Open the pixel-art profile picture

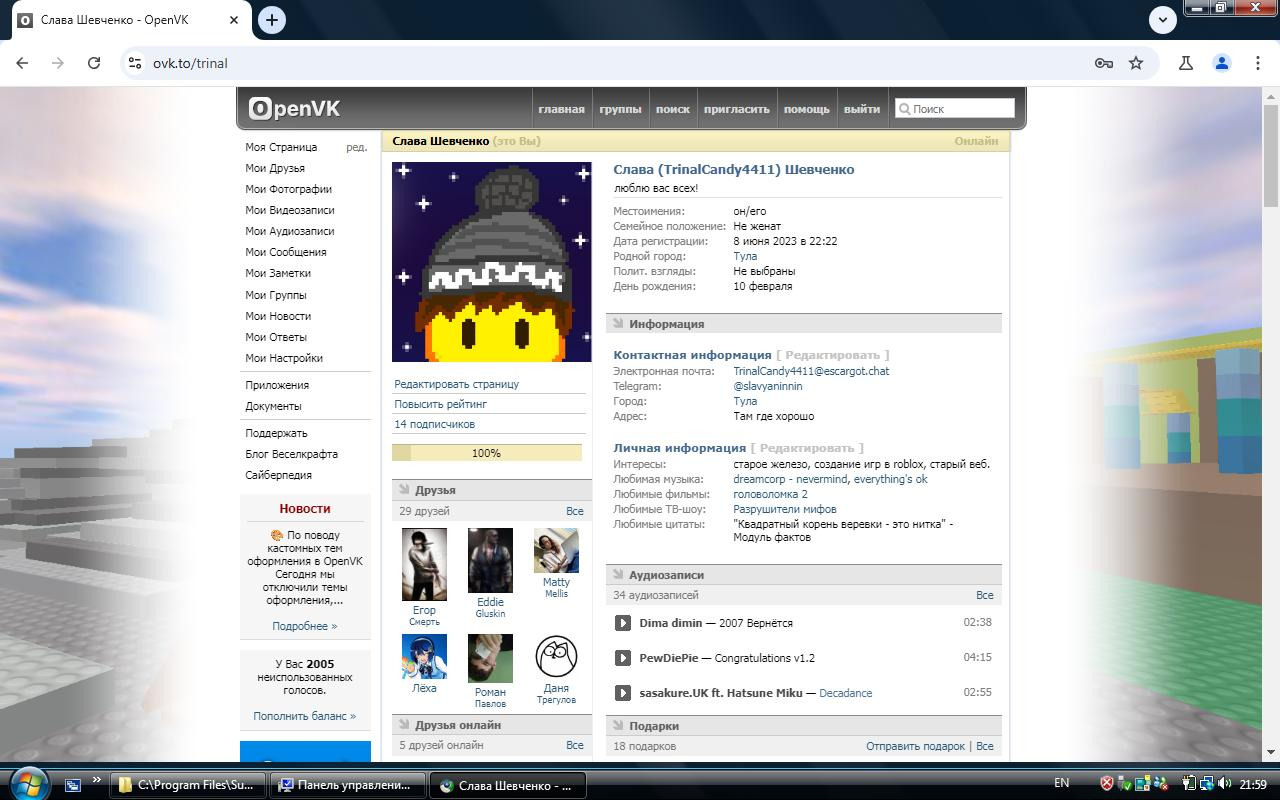coord(491,262)
